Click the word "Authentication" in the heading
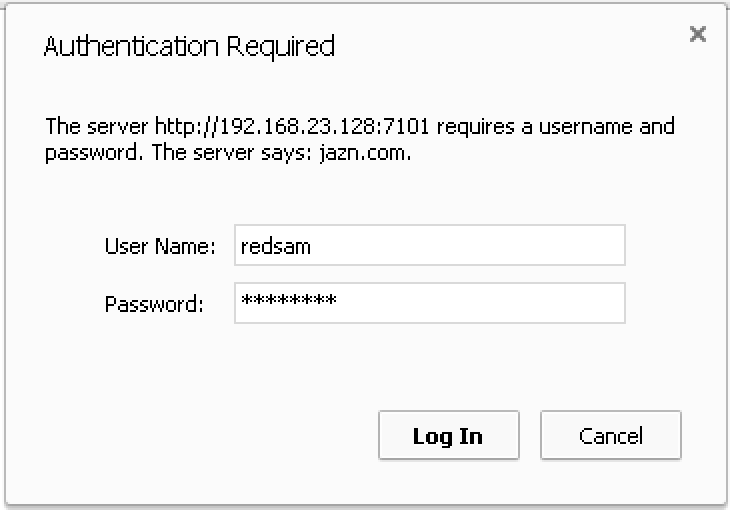Screen dimensions: 730x510 point(131,47)
